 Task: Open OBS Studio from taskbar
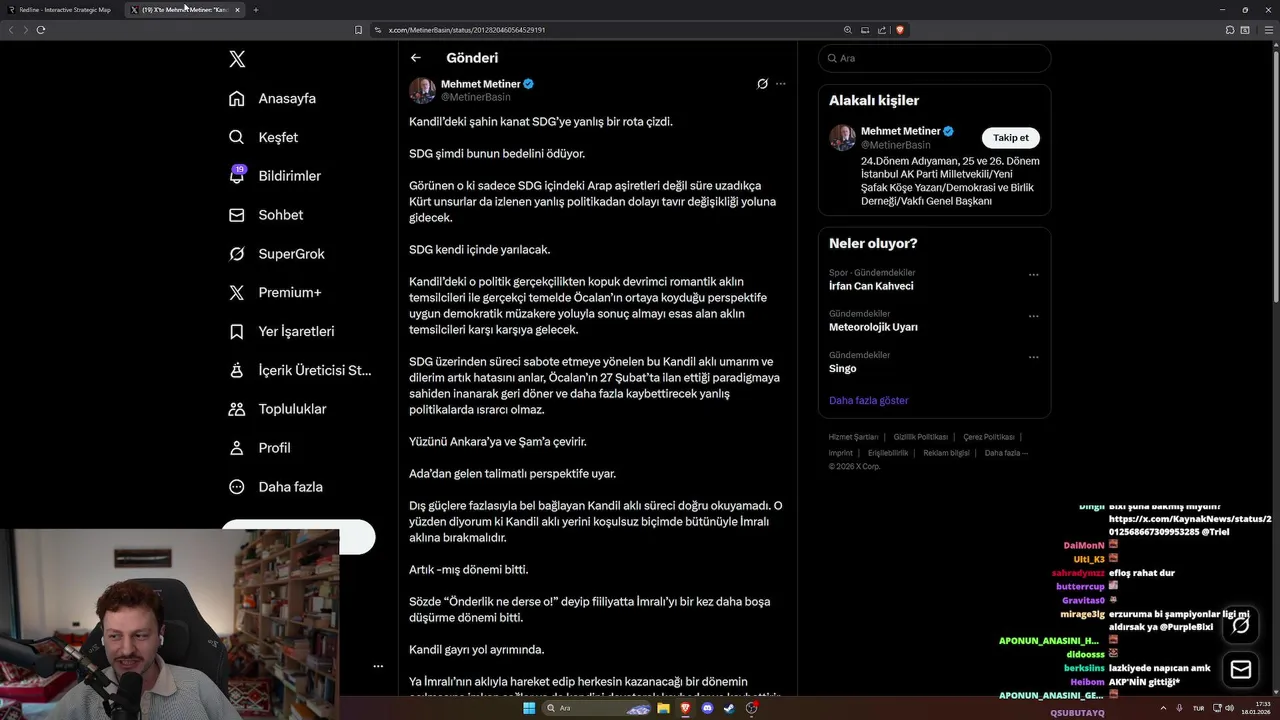point(752,708)
